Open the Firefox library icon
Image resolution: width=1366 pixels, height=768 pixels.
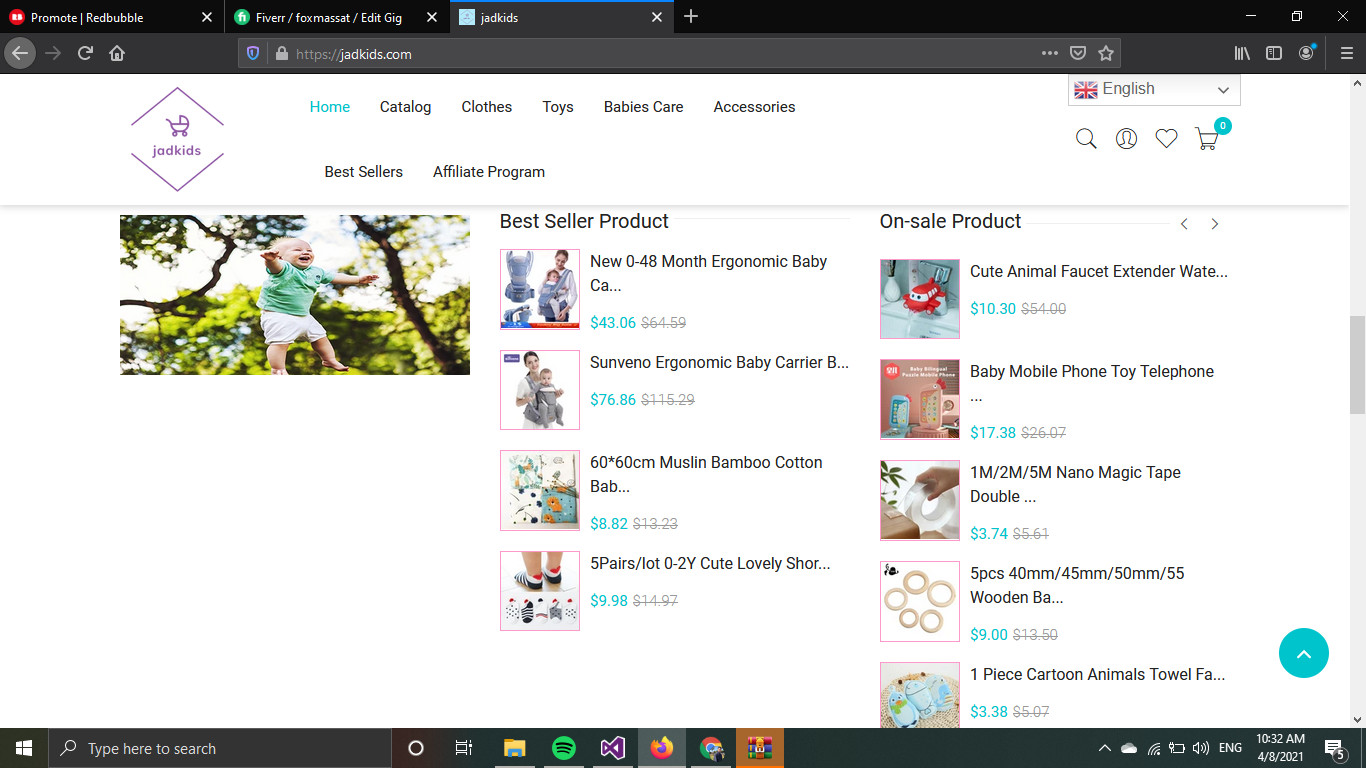click(1242, 53)
